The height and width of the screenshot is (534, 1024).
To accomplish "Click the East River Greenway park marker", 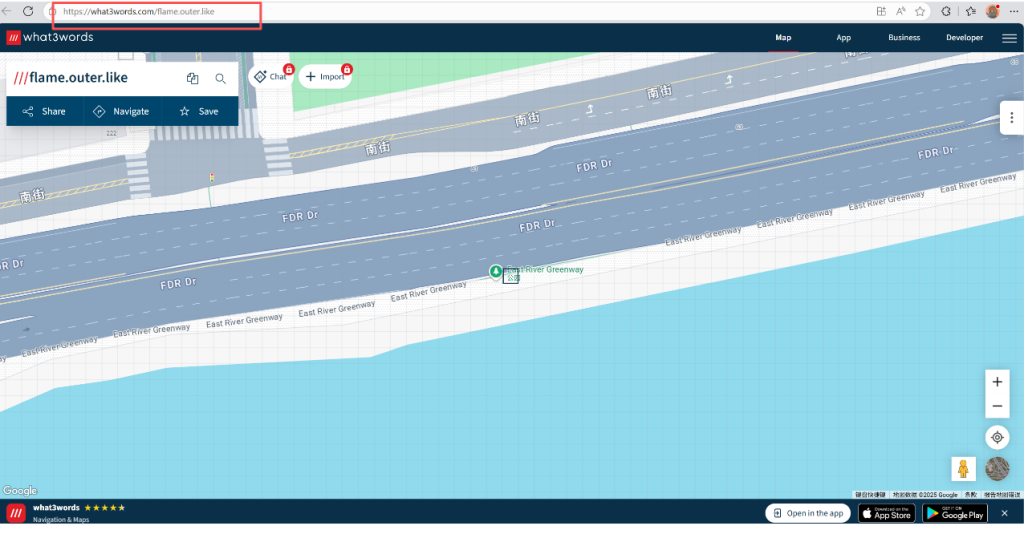I will [x=495, y=272].
